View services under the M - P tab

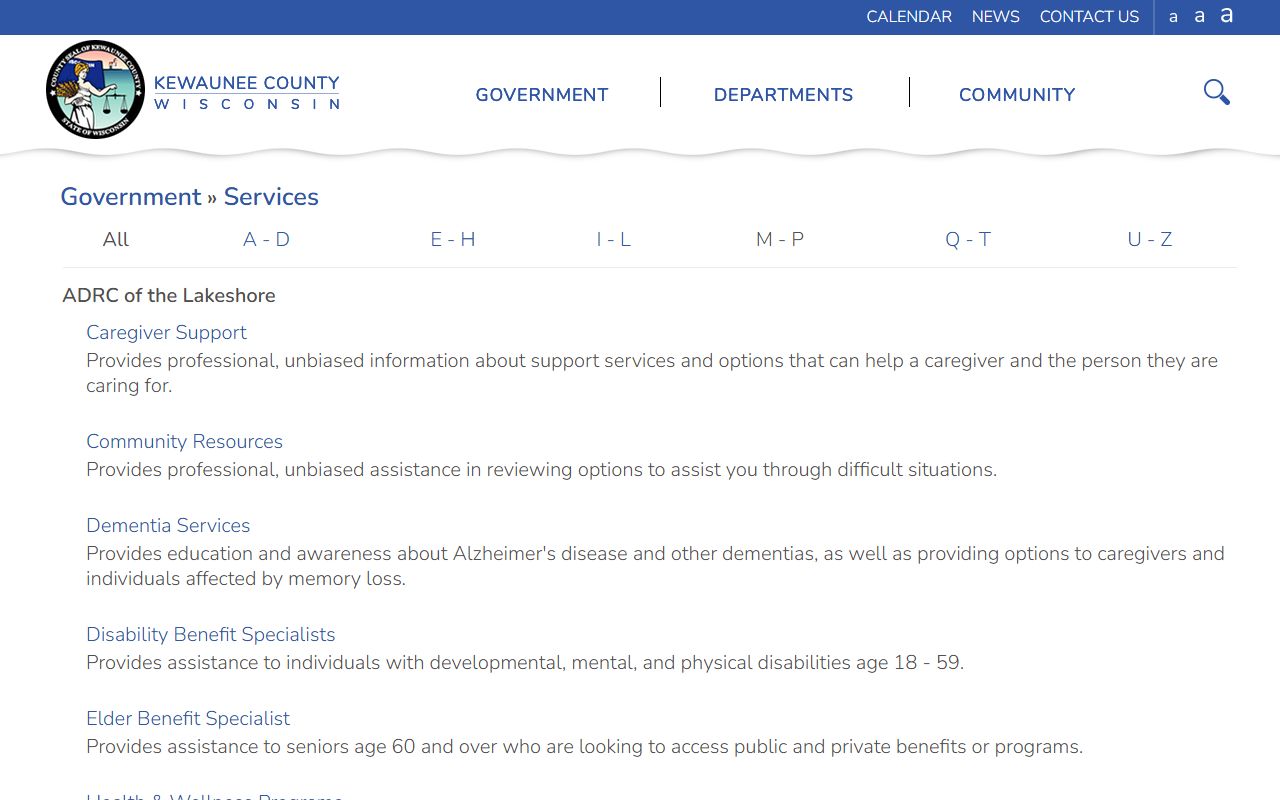click(779, 240)
